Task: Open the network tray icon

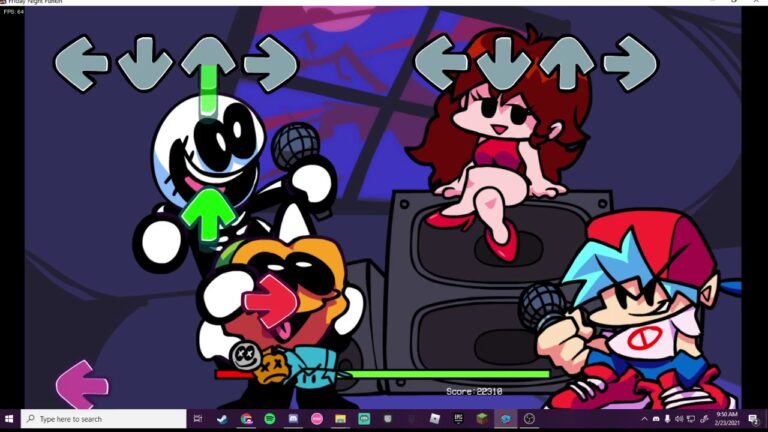Action: coord(691,419)
